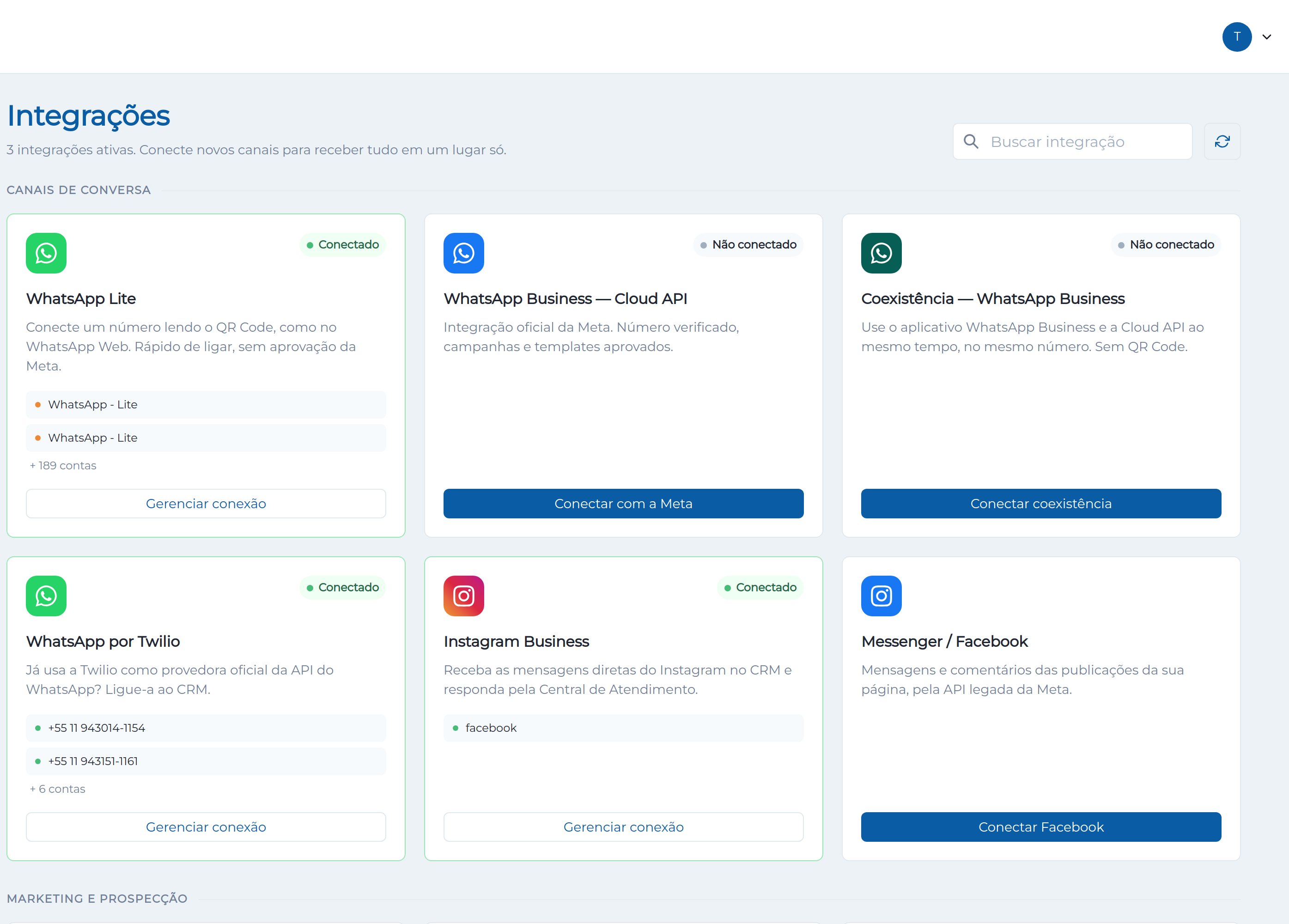Click the Messenger / Facebook title
Image resolution: width=1289 pixels, height=924 pixels.
pyautogui.click(x=945, y=642)
